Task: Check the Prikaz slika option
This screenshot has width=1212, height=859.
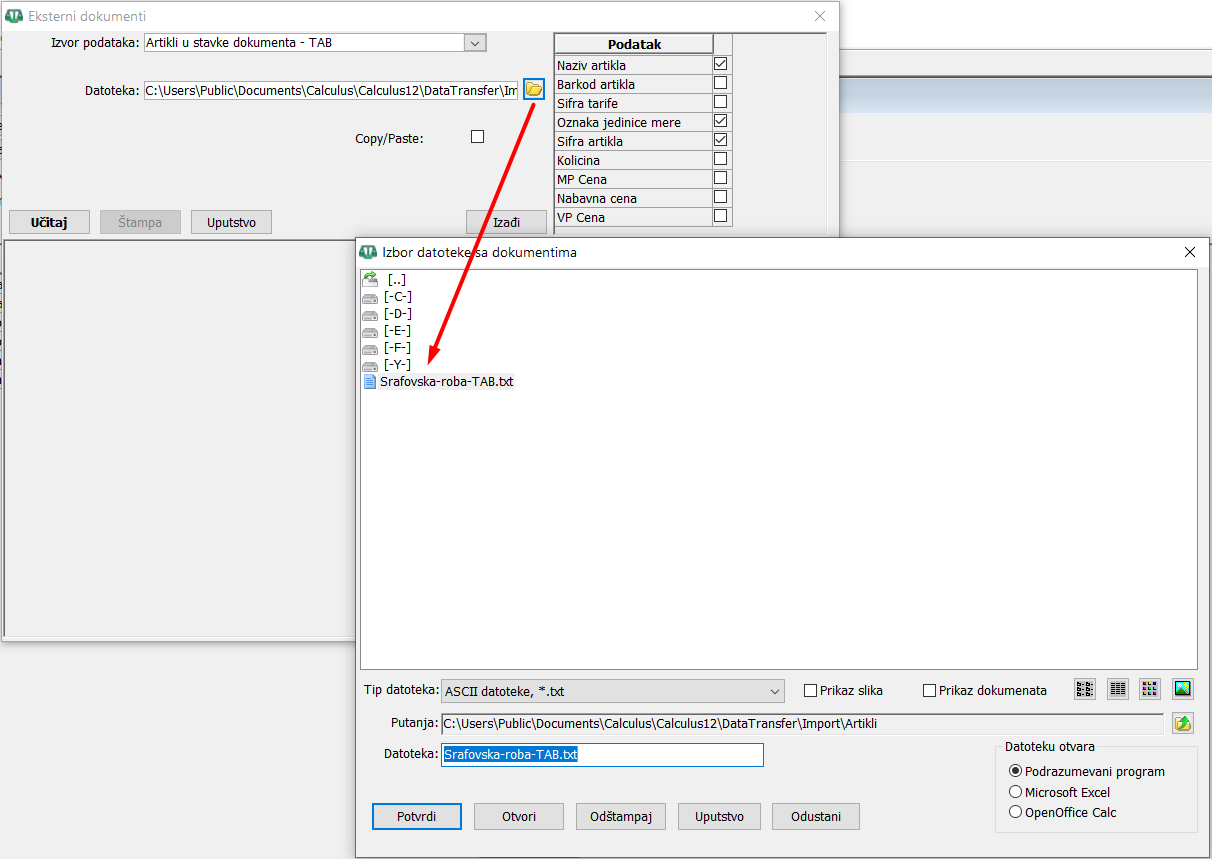Action: (811, 690)
